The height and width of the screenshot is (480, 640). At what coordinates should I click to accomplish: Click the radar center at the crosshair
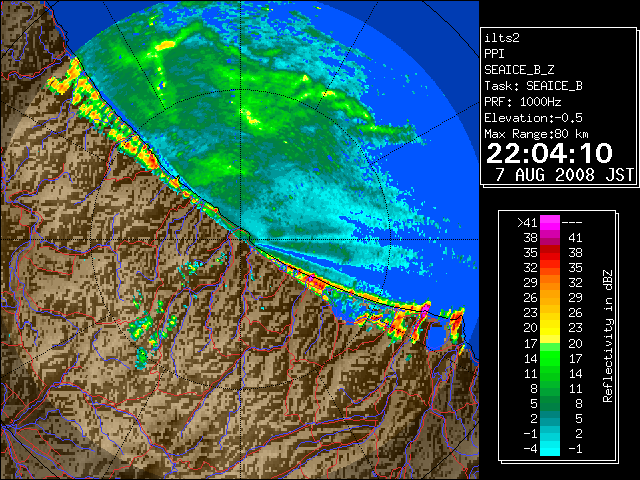241,240
